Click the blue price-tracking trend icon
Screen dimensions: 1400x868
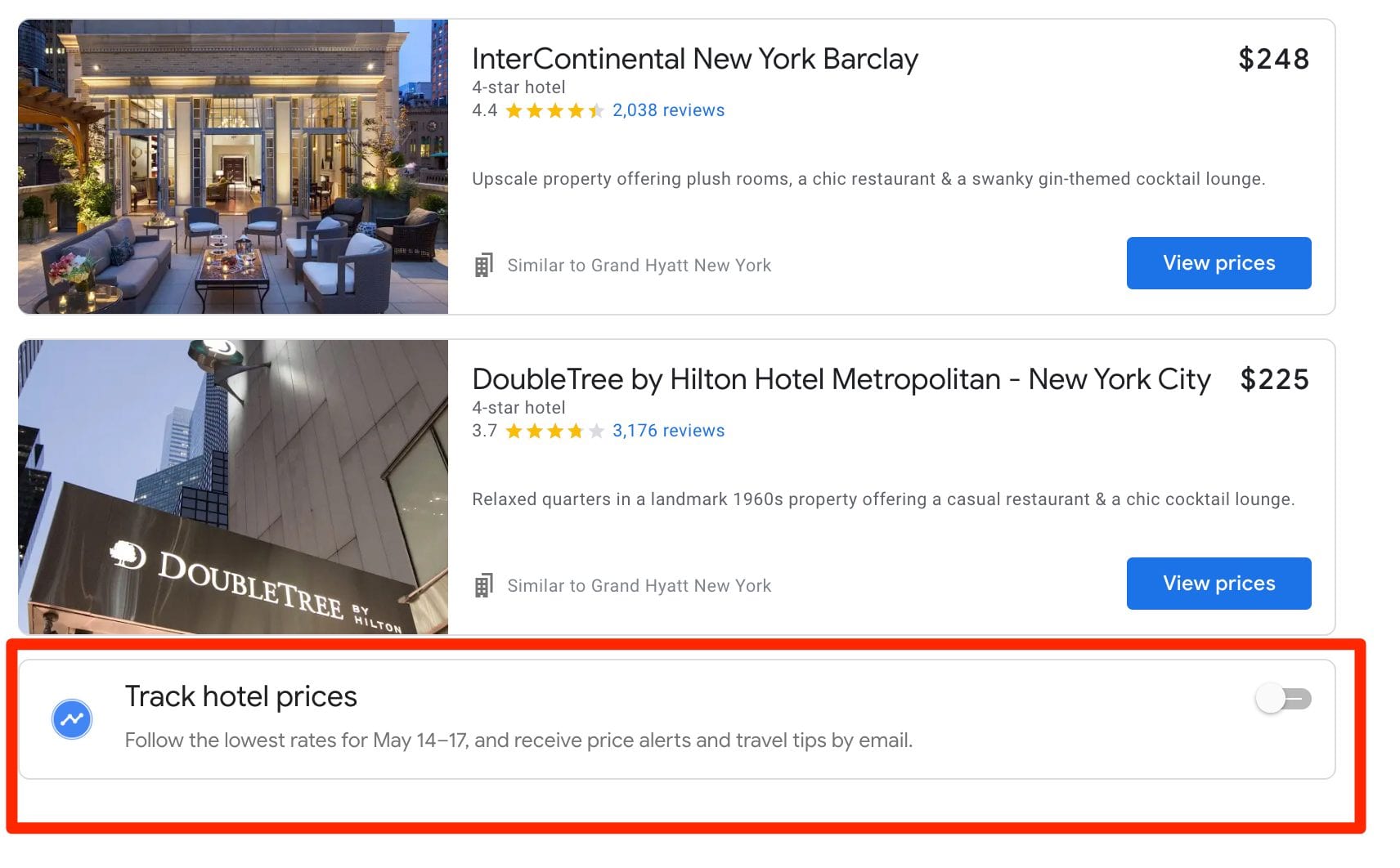coord(72,719)
